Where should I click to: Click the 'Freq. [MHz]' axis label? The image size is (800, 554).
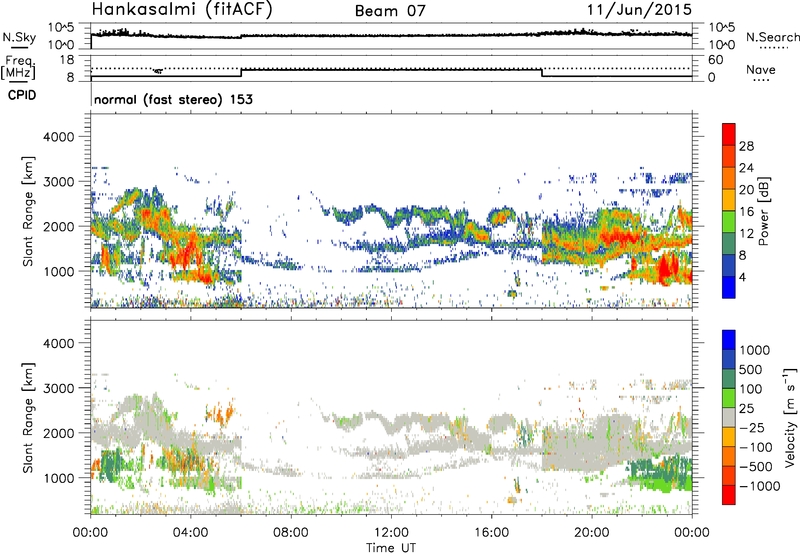point(18,67)
